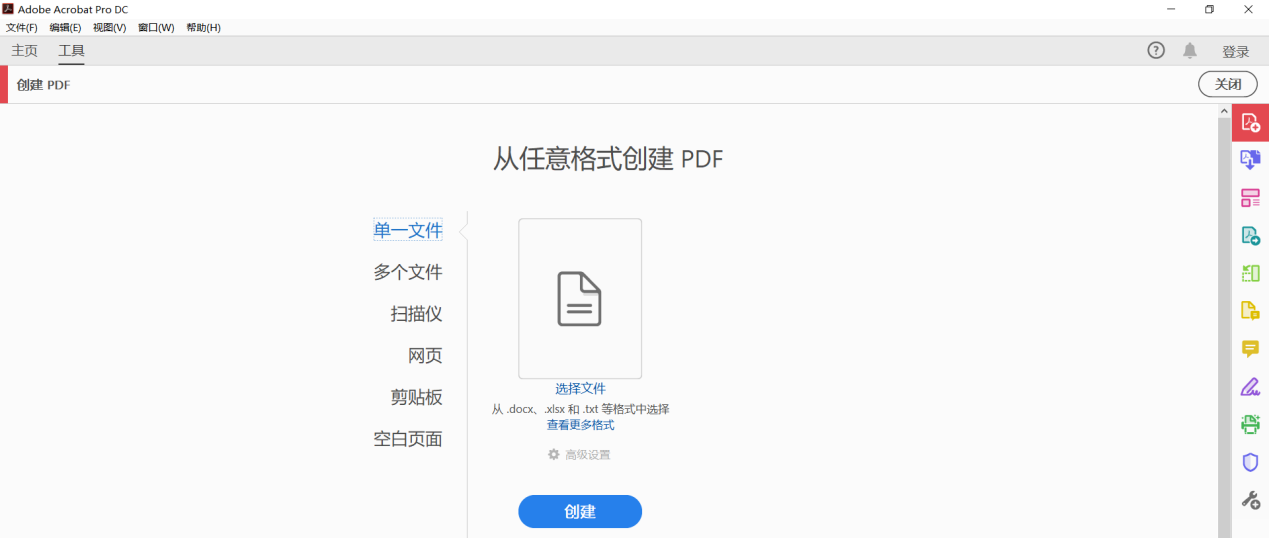Open the green Enhance Scans printer icon
Image resolution: width=1269 pixels, height=538 pixels.
pyautogui.click(x=1250, y=424)
